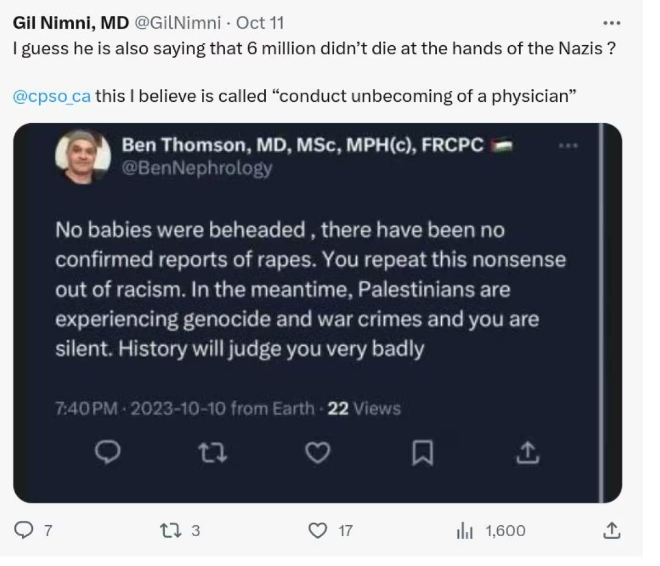Viewport: 660px width, 566px height.
Task: Open the outer tweet's three-dot more menu
Action: click(x=612, y=23)
